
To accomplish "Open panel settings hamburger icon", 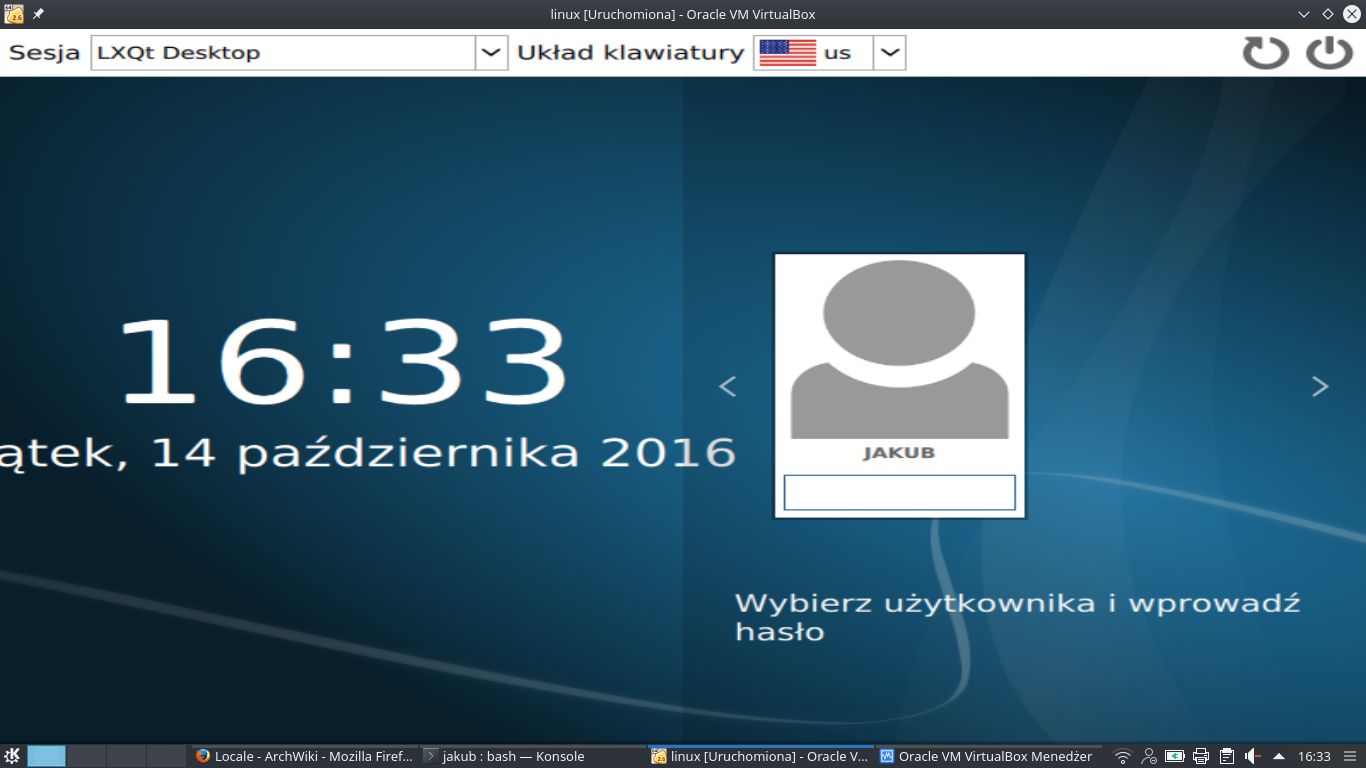I will pyautogui.click(x=1351, y=756).
